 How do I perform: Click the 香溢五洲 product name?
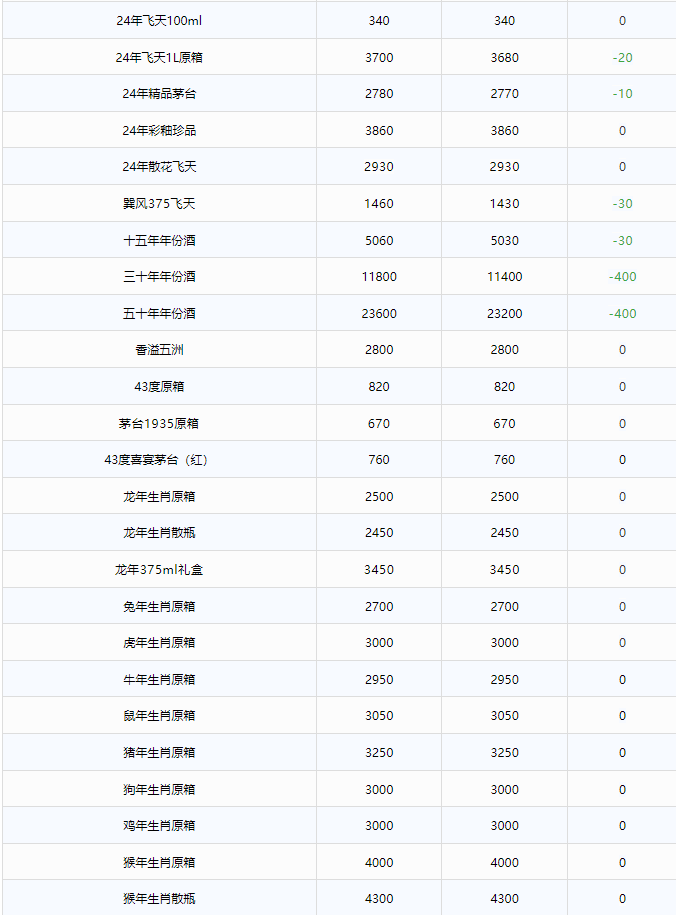(x=159, y=350)
